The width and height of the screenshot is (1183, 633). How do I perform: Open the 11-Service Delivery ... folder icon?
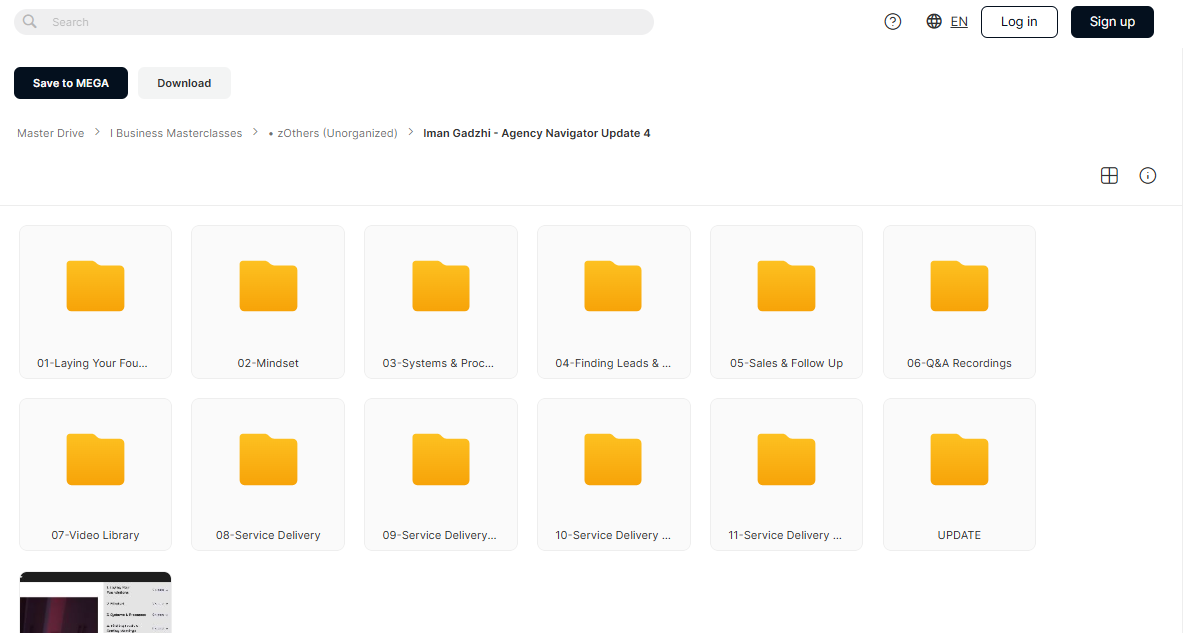point(786,459)
